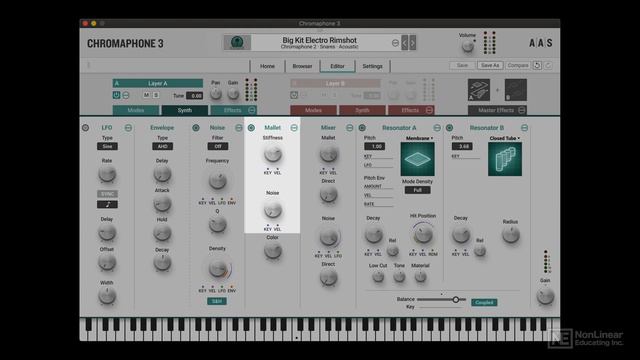Adjust Resonator A Hit Position knob
The image size is (640, 360).
[423, 234]
